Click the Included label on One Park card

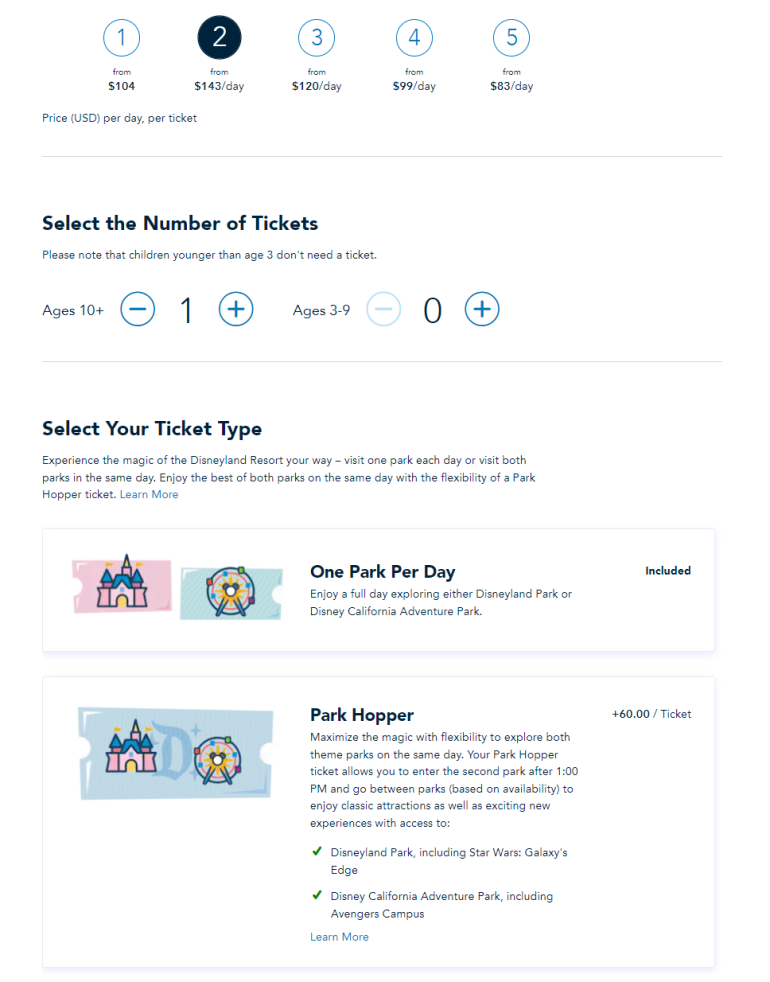click(x=668, y=571)
